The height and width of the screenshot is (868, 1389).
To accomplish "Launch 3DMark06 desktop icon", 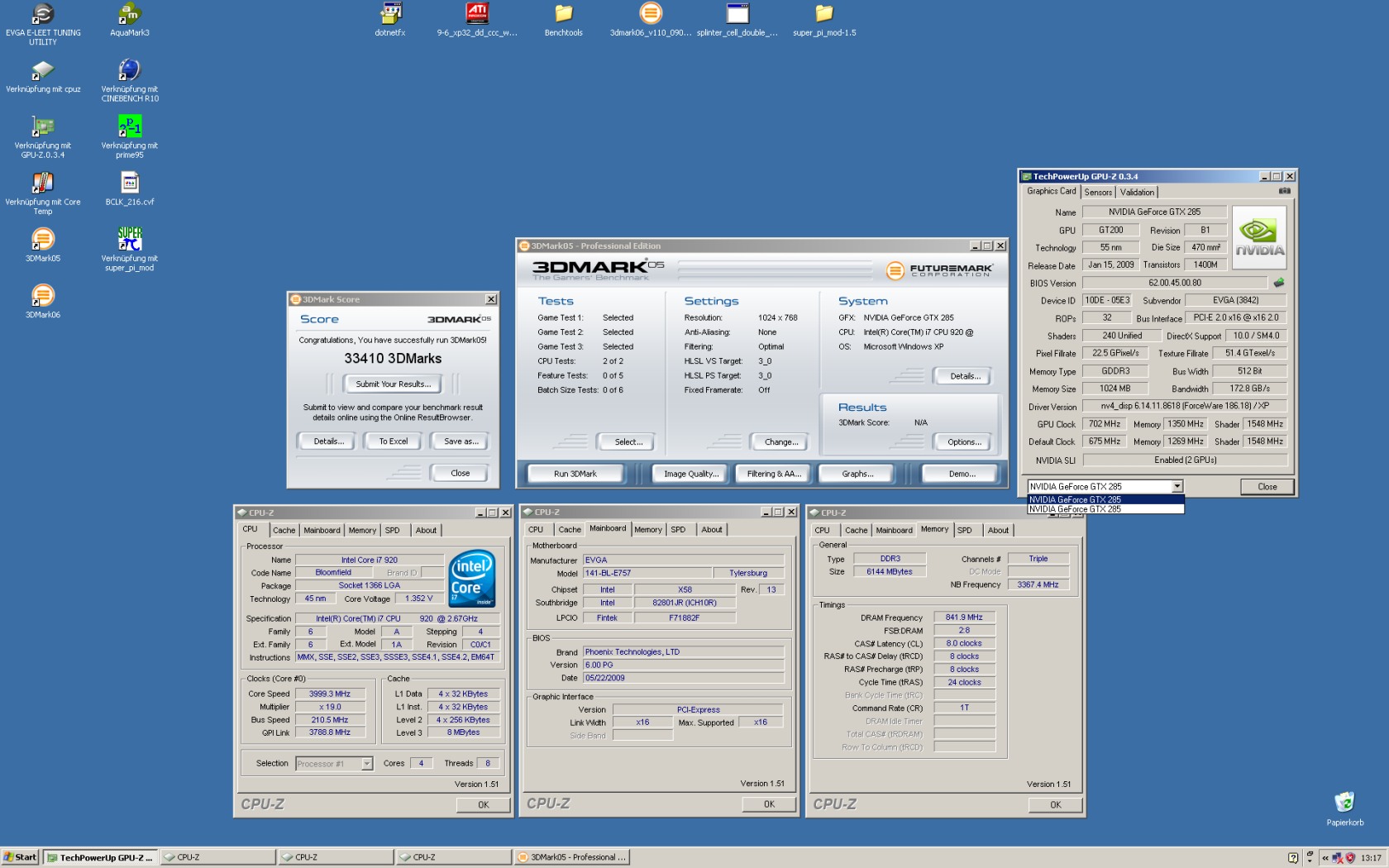I will click(x=43, y=296).
